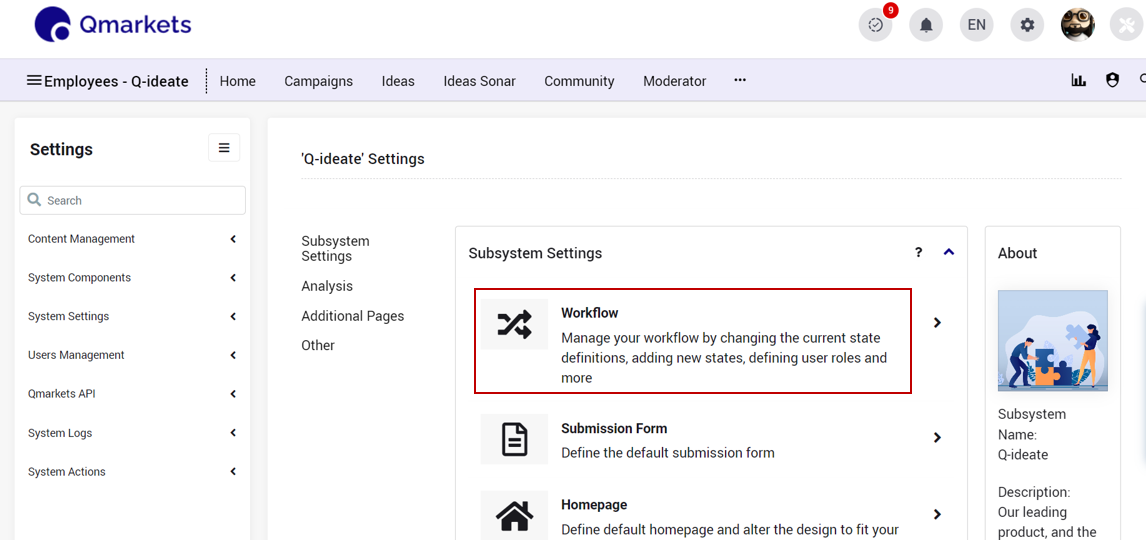This screenshot has width=1146, height=540.
Task: Open the hamburger menu beside Employees - Q-ideate
Action: [x=34, y=80]
